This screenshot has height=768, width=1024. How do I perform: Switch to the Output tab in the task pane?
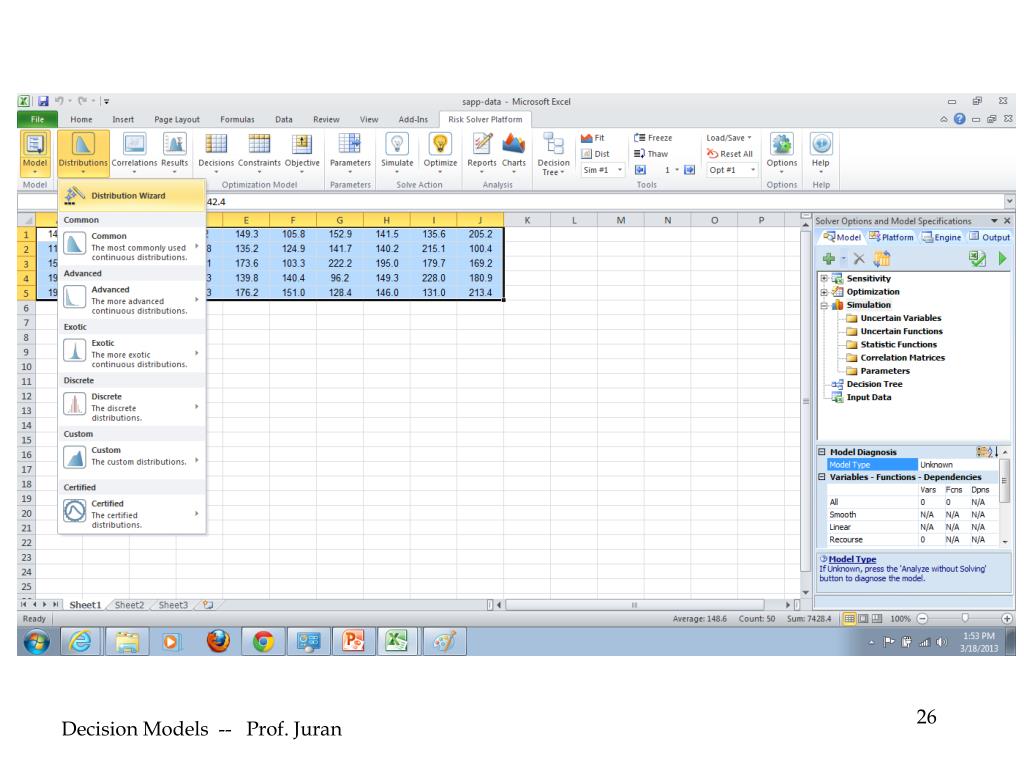coord(989,237)
